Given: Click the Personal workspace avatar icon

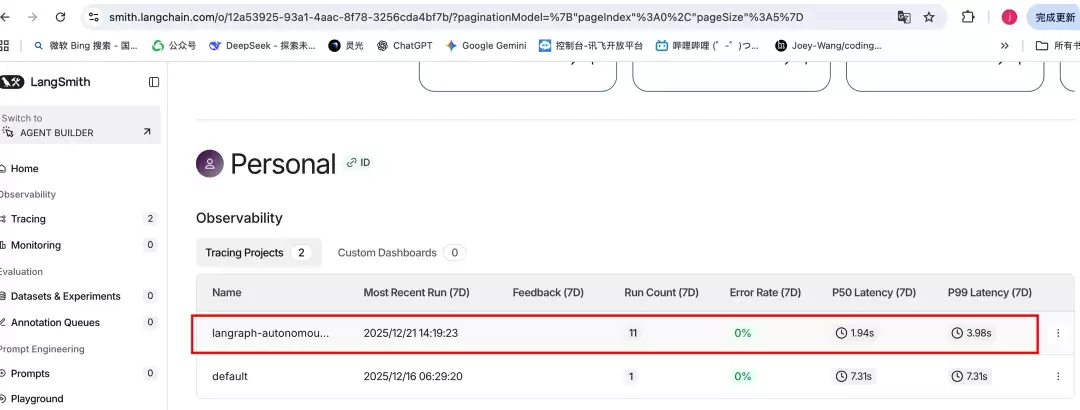Looking at the screenshot, I should click(209, 163).
